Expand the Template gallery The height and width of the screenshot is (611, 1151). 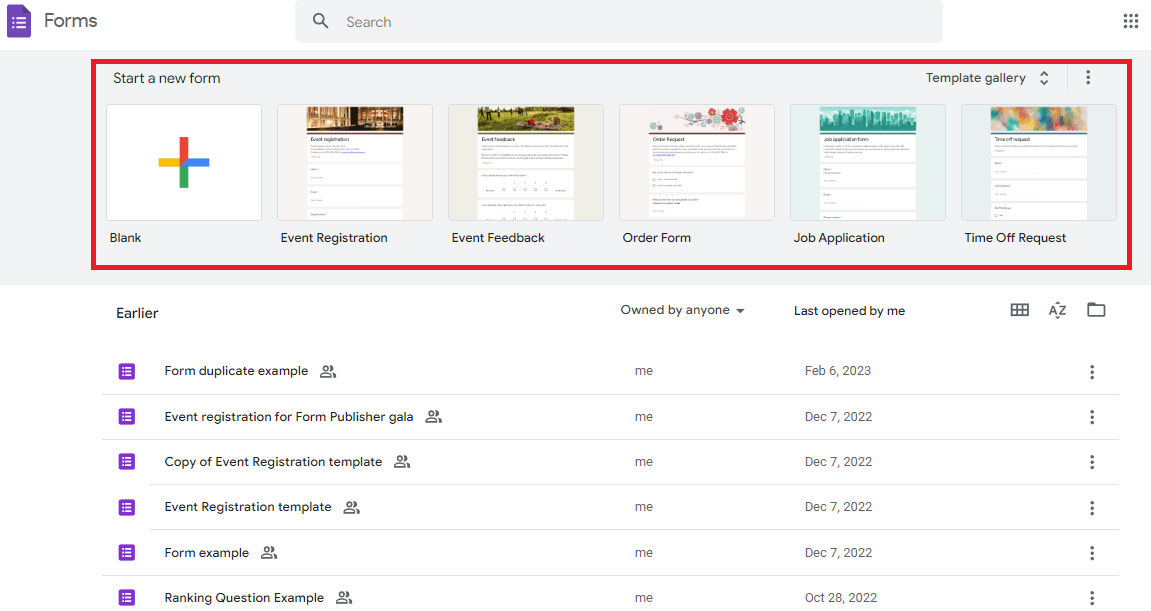point(987,78)
